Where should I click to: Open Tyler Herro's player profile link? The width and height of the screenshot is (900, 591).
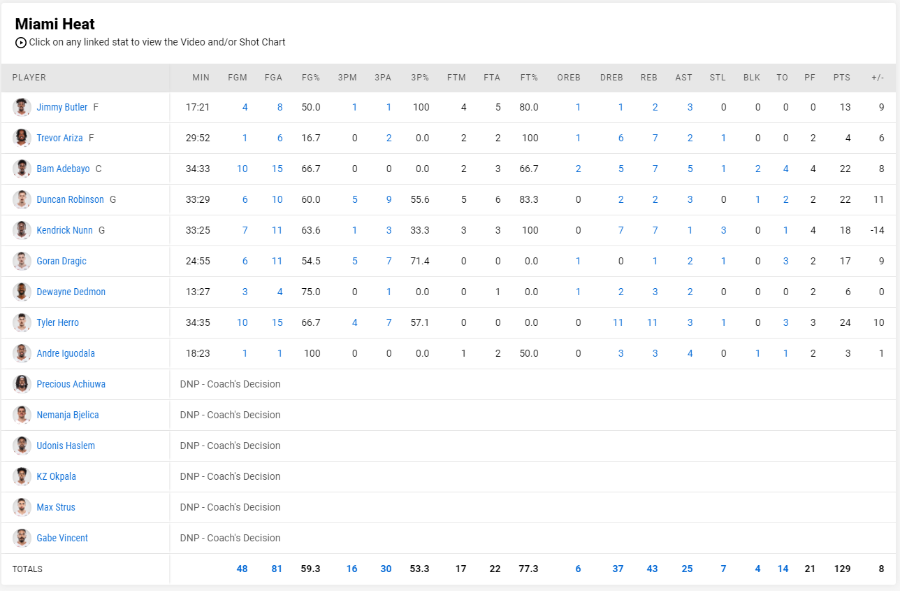[57, 322]
